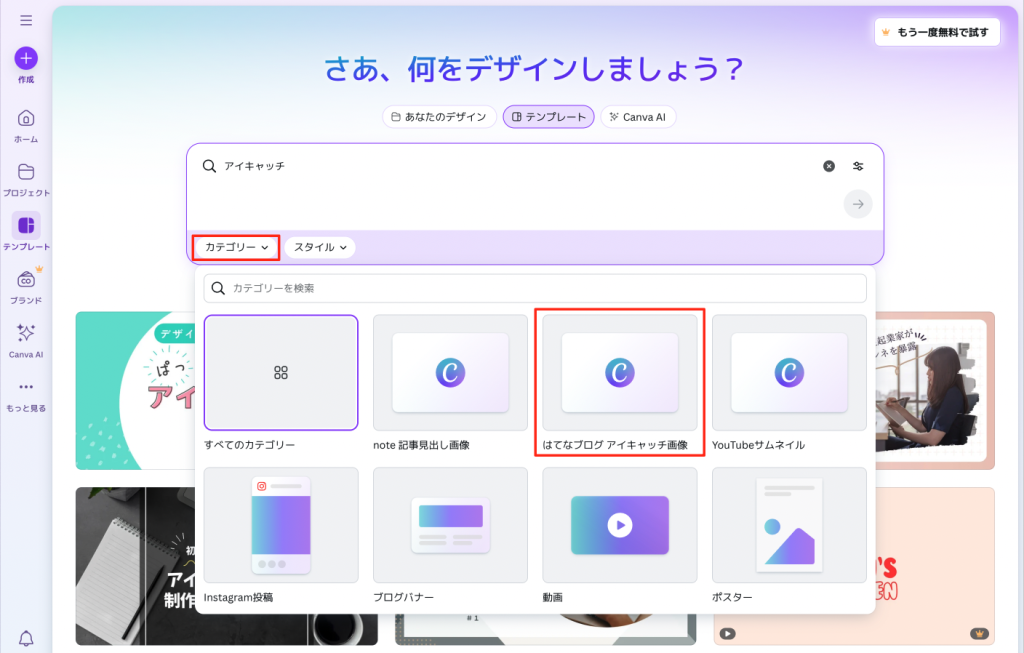Open search filter settings icon

coord(858,166)
